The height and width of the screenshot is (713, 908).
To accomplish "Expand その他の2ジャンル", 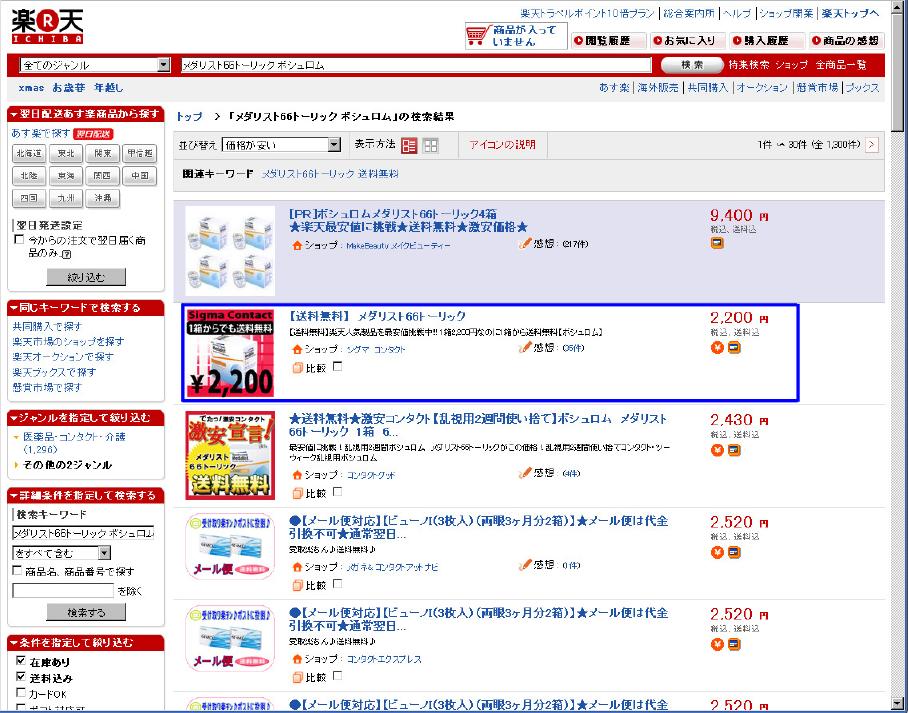I will (67, 465).
